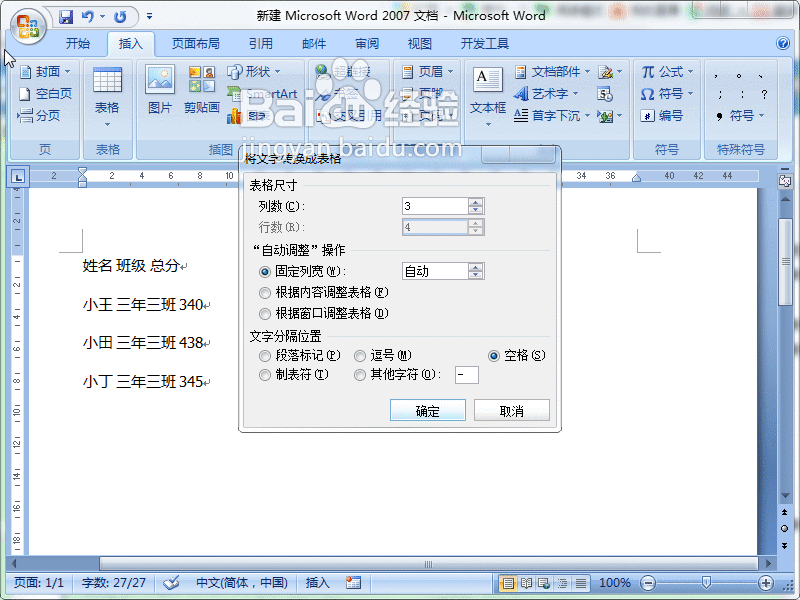This screenshot has height=600, width=800.
Task: Choose 逗号 as text separator
Action: pyautogui.click(x=360, y=355)
